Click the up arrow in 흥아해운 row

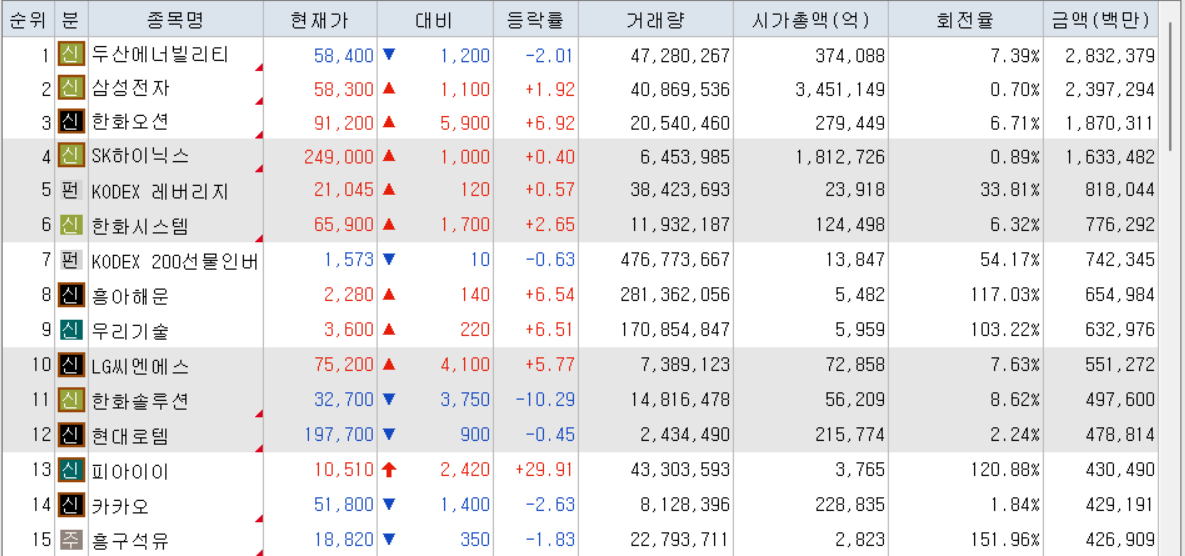(x=389, y=295)
